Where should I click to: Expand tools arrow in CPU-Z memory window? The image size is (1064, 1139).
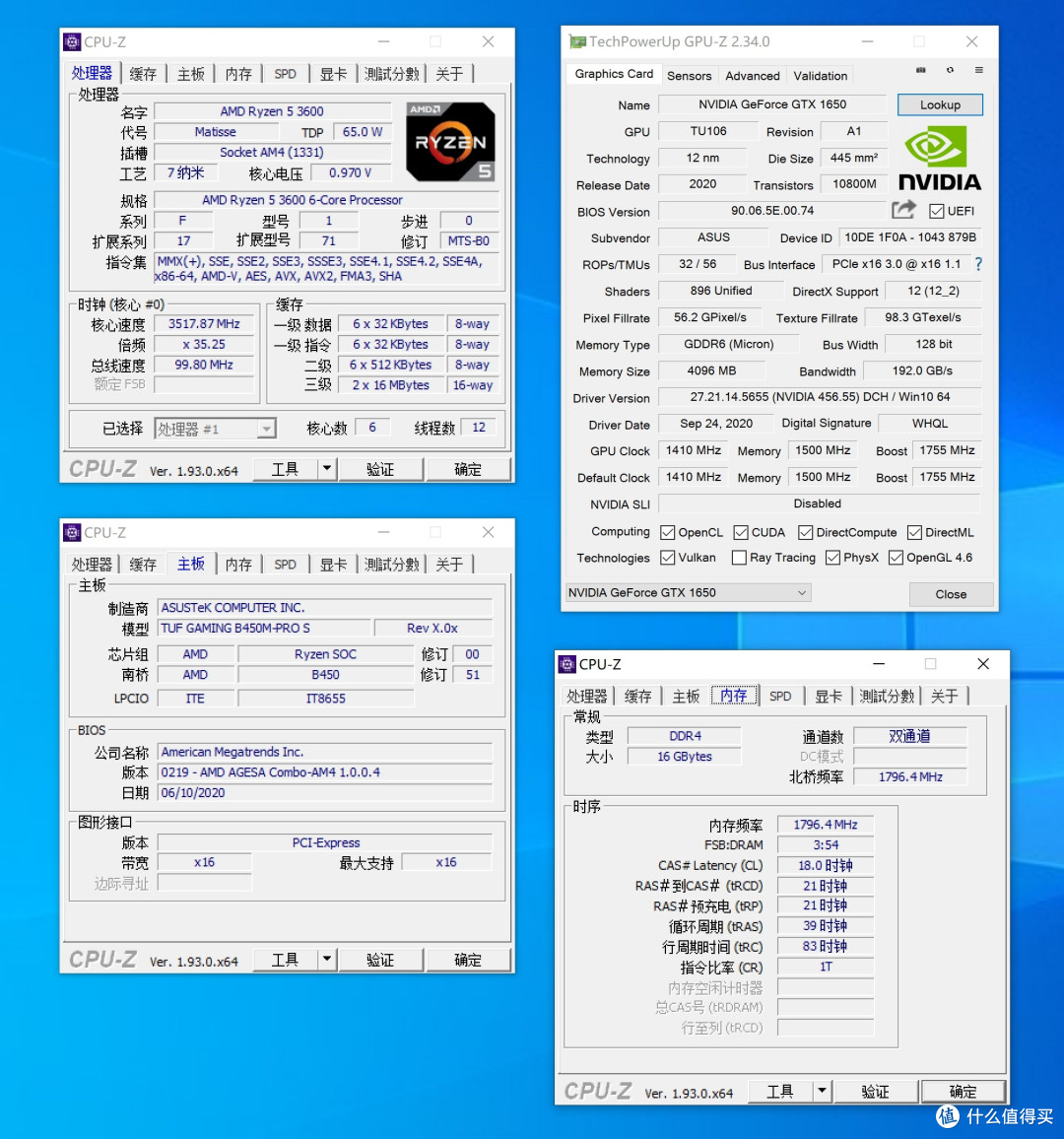pos(823,1091)
